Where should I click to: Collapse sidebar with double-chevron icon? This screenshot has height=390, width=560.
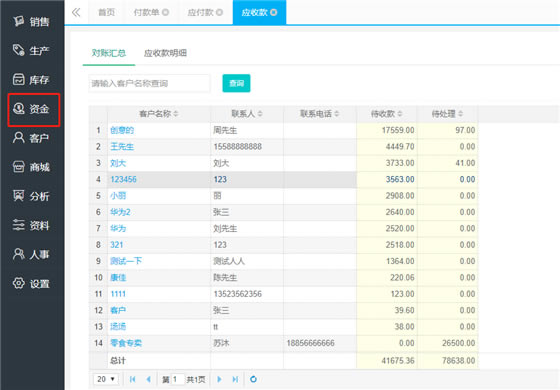[x=76, y=12]
